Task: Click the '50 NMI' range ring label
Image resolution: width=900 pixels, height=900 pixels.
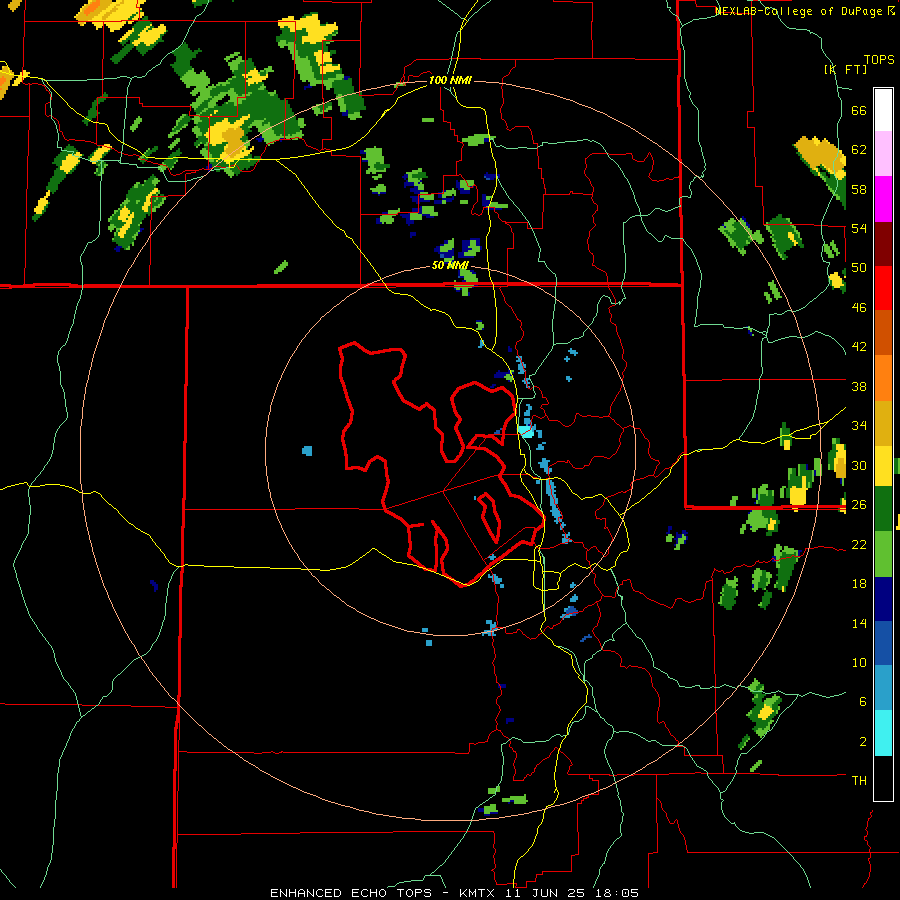Action: [x=450, y=265]
